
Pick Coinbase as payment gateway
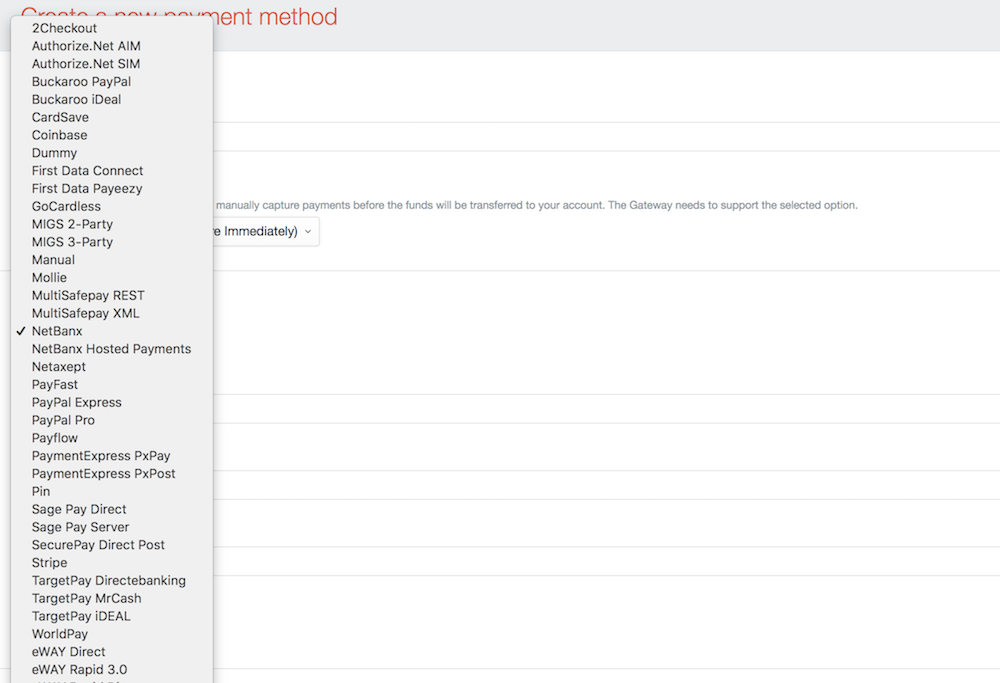click(112, 135)
